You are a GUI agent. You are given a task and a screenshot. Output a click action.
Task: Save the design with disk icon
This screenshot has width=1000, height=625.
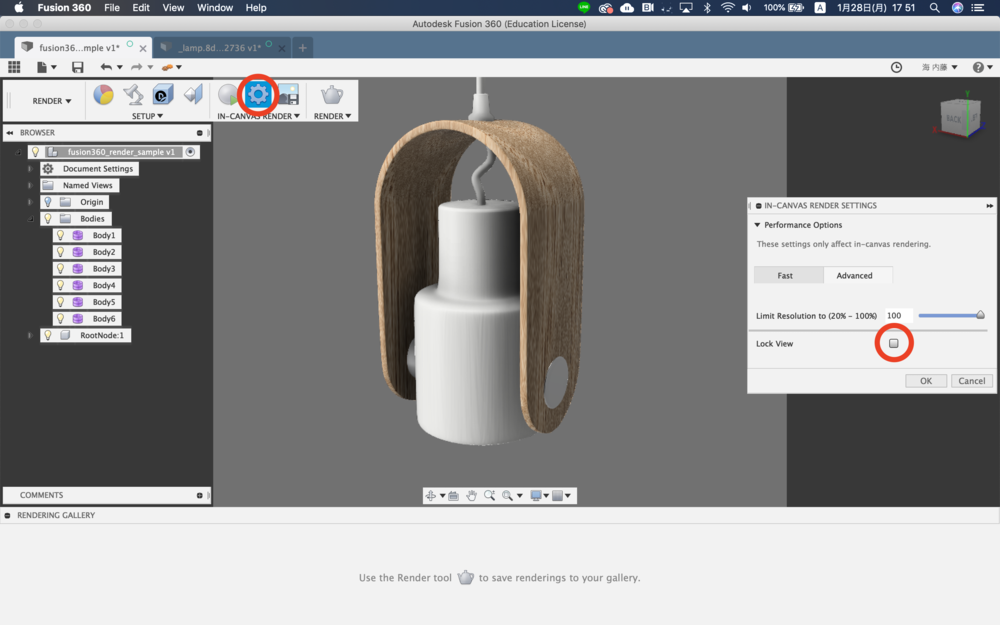click(x=78, y=67)
